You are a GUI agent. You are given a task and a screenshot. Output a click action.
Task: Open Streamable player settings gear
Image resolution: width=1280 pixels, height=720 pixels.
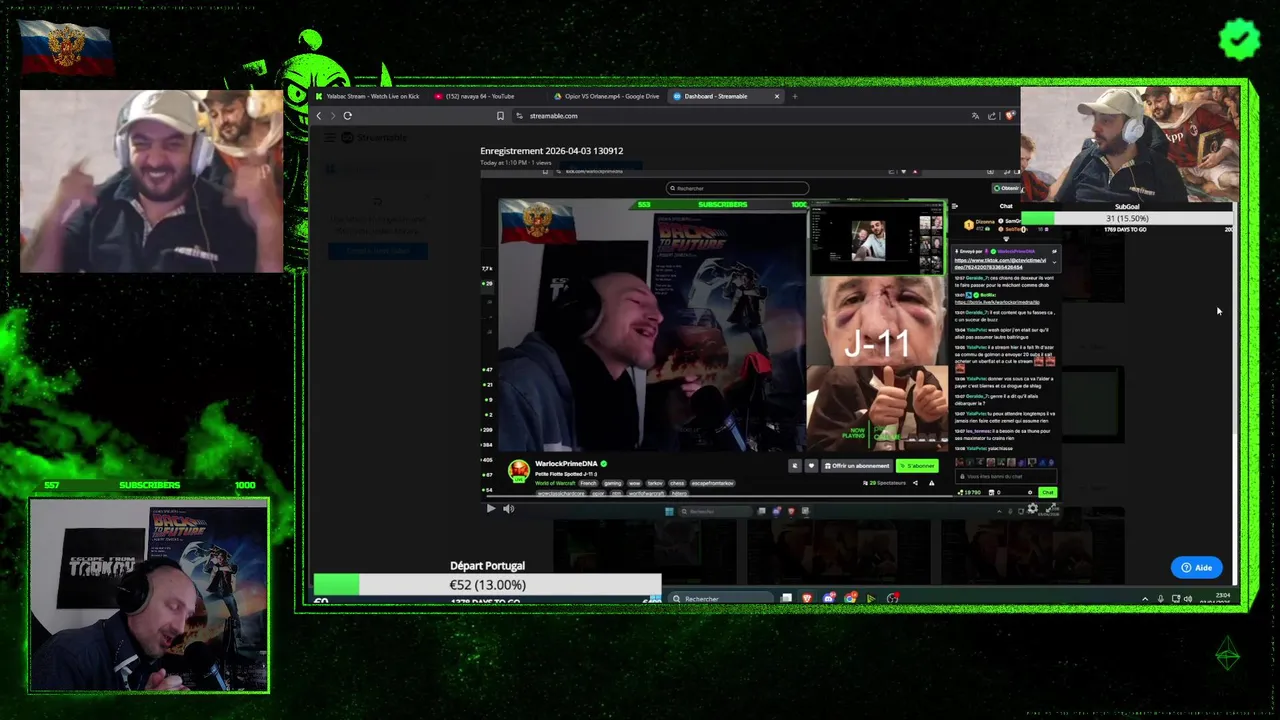[x=1033, y=508]
